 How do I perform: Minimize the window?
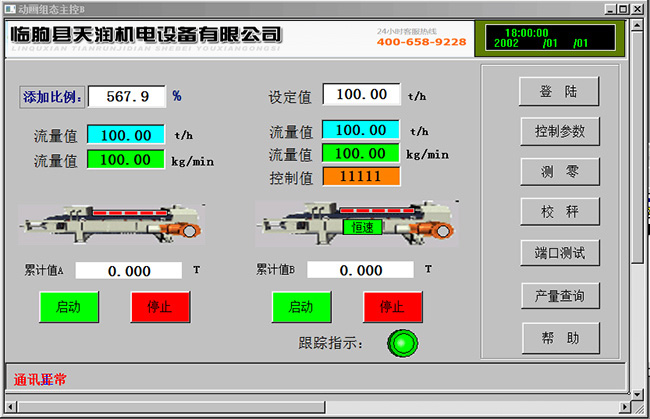[x=611, y=9]
